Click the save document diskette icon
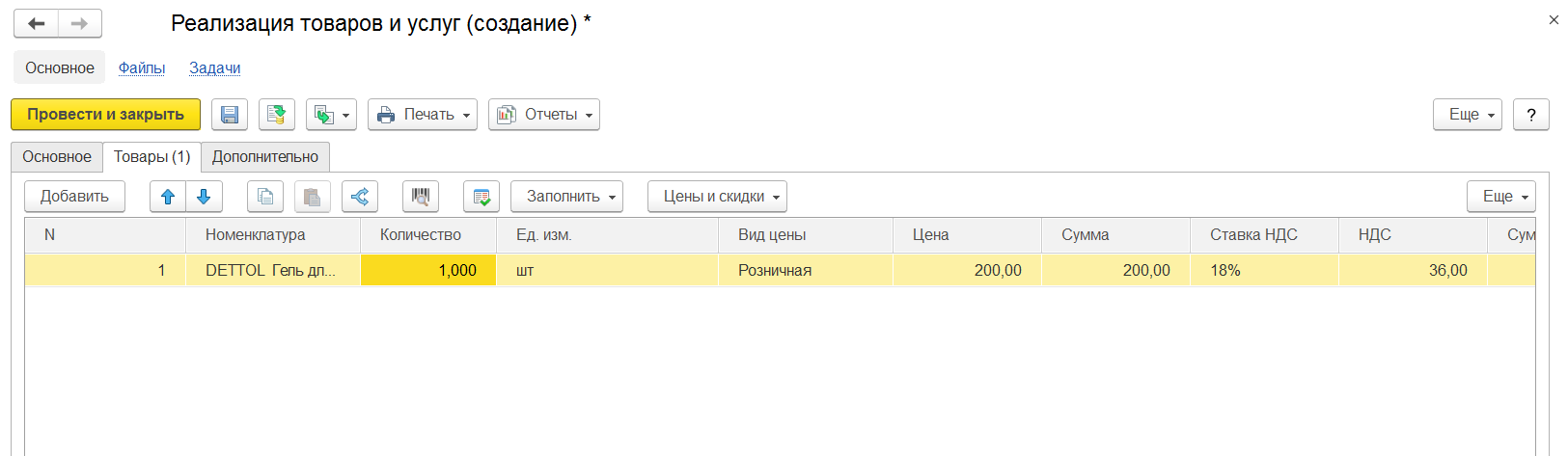Image resolution: width=1568 pixels, height=456 pixels. point(230,115)
